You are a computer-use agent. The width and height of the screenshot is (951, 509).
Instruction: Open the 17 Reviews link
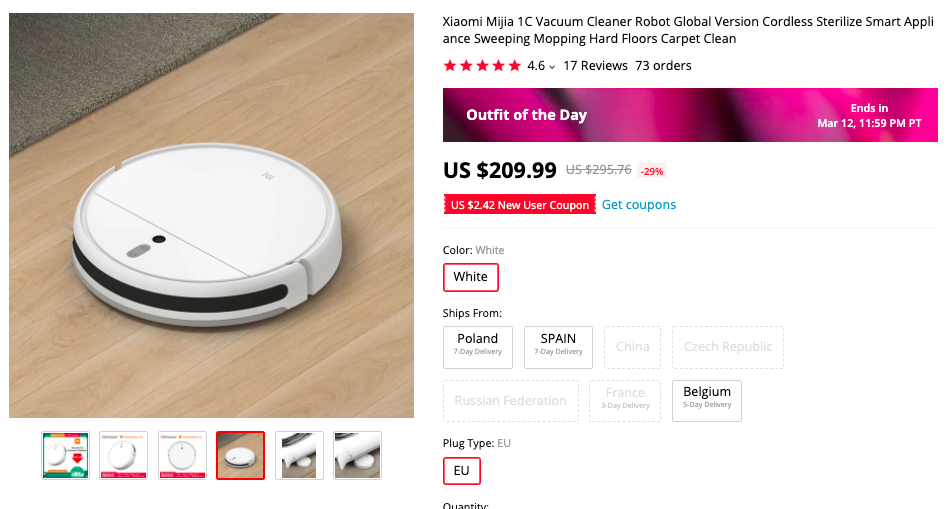coord(595,66)
